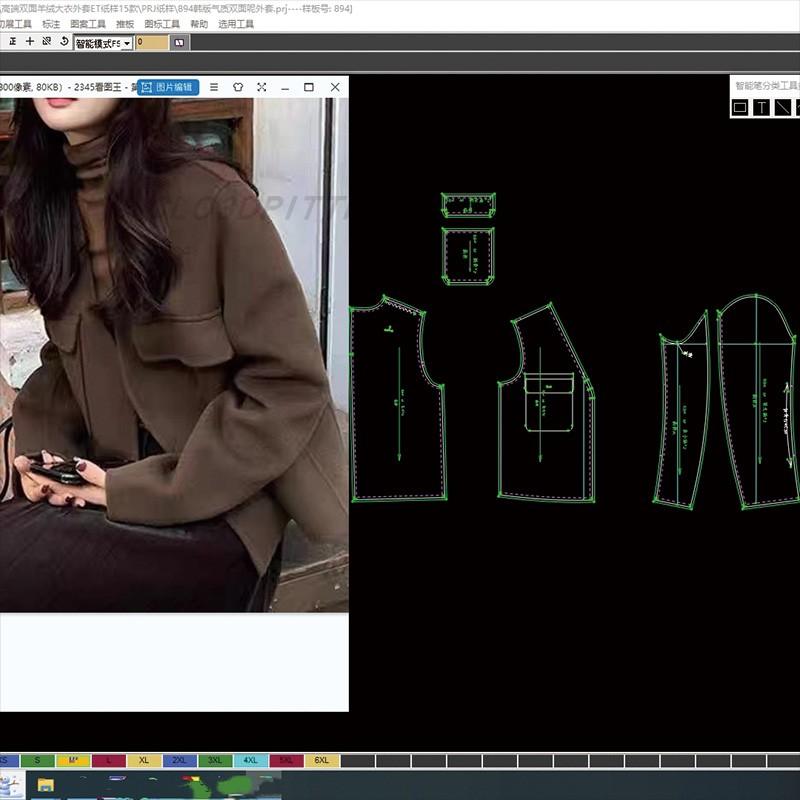Select the T text tool in 智能笔 panel
Viewport: 800px width, 800px height.
[761, 107]
